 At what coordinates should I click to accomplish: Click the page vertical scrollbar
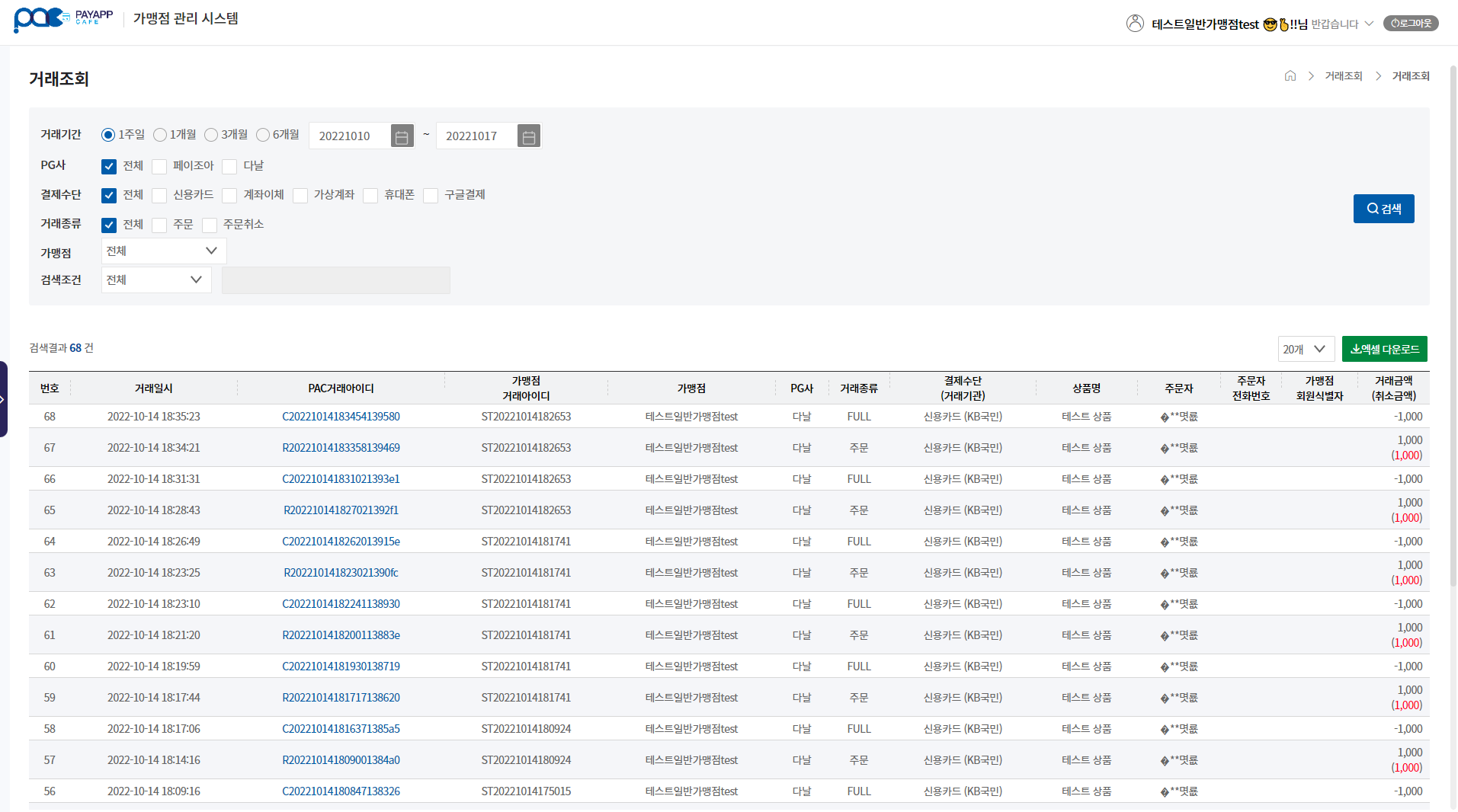[x=1453, y=328]
